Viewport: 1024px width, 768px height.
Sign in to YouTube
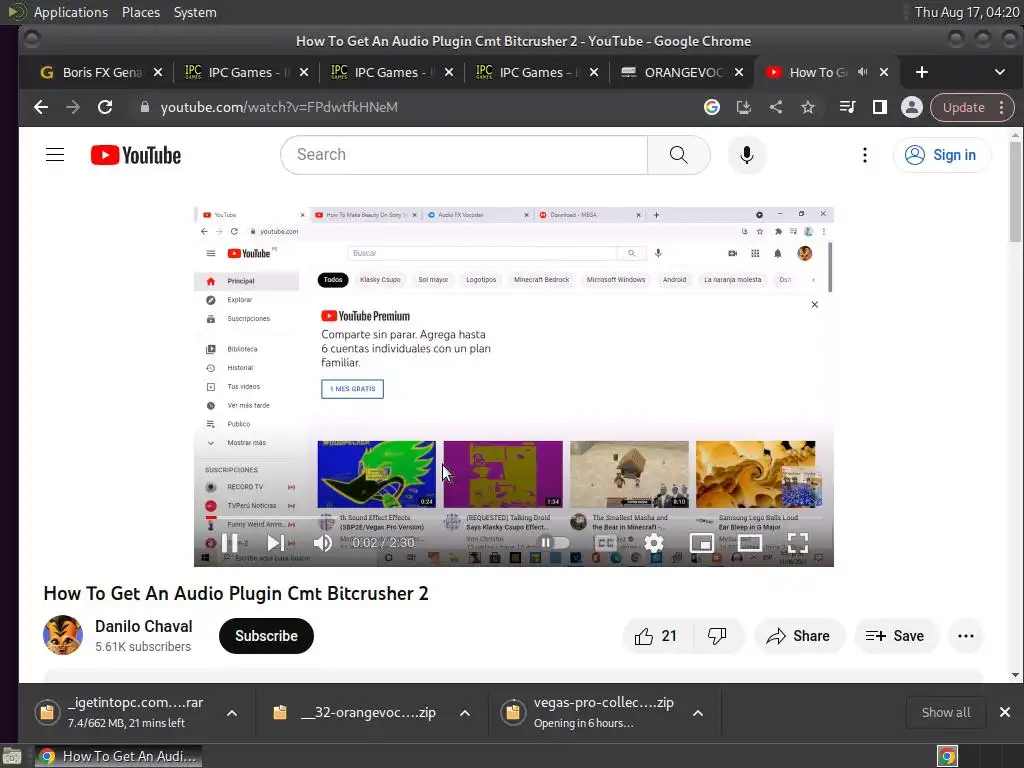(x=941, y=155)
